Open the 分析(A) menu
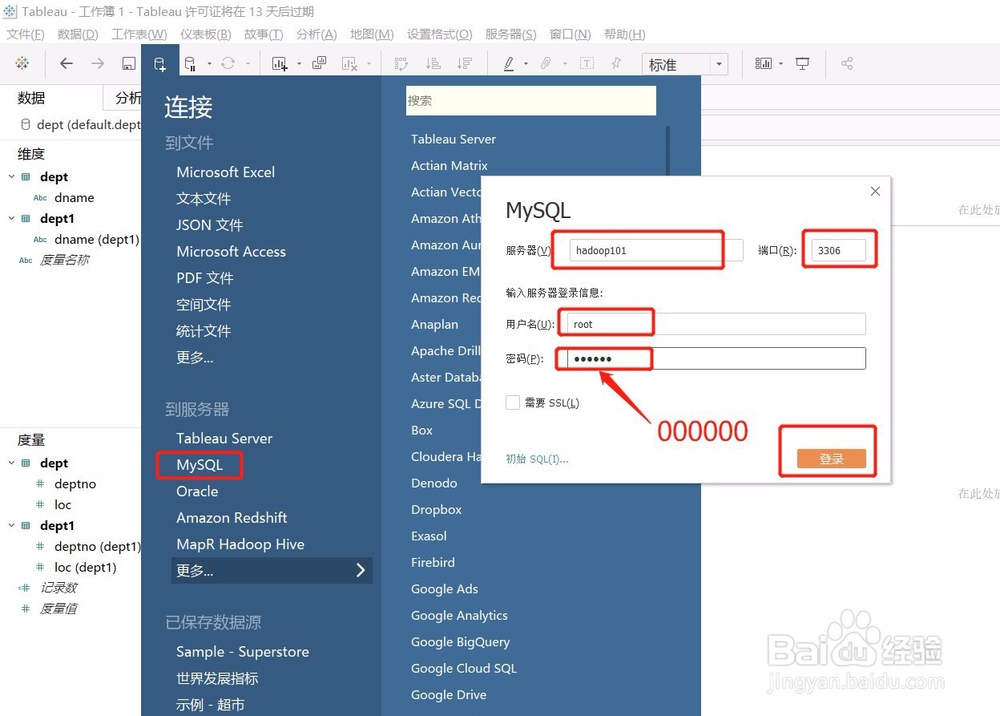 point(316,34)
